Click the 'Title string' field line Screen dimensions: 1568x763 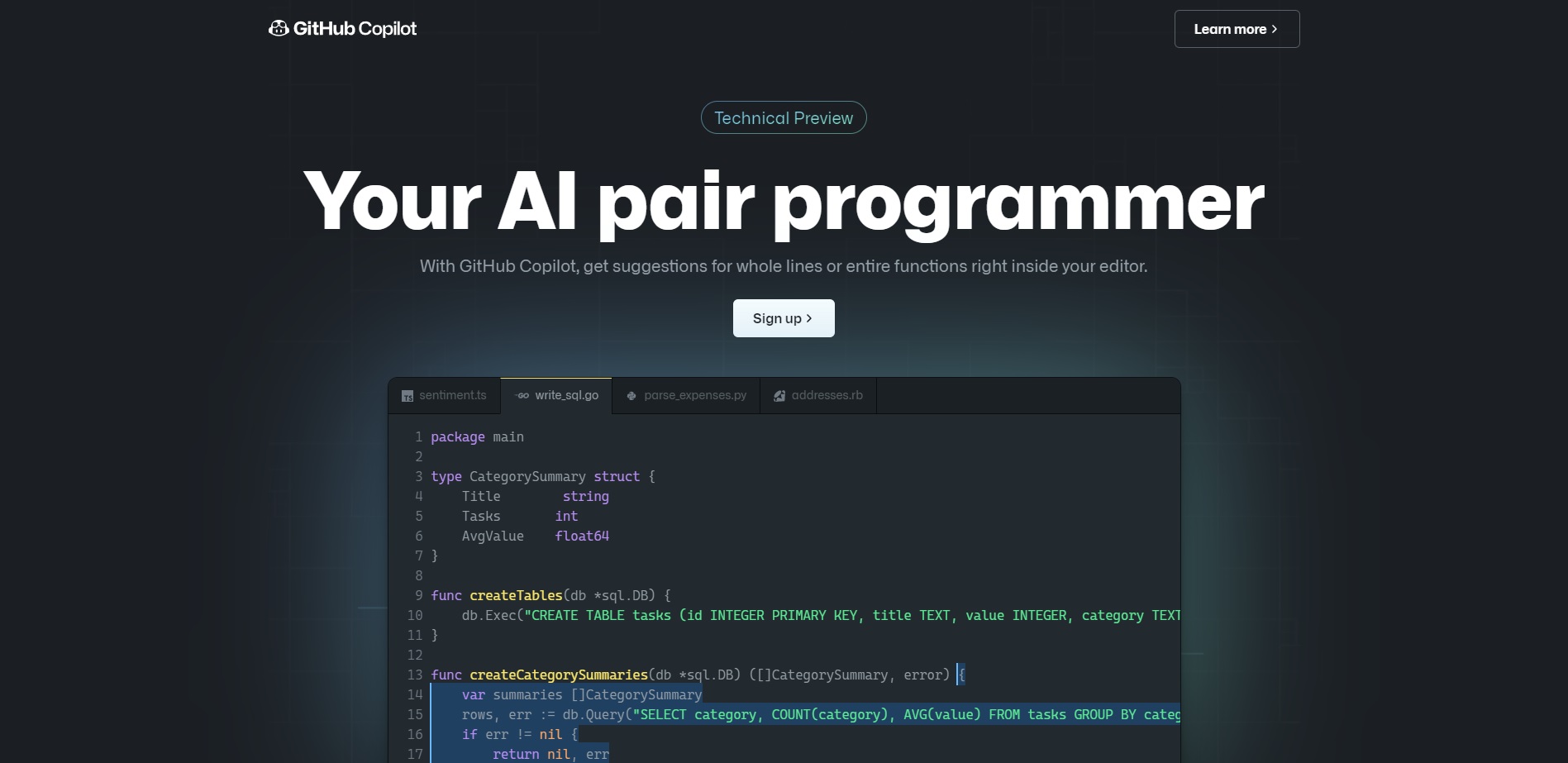pyautogui.click(x=535, y=497)
